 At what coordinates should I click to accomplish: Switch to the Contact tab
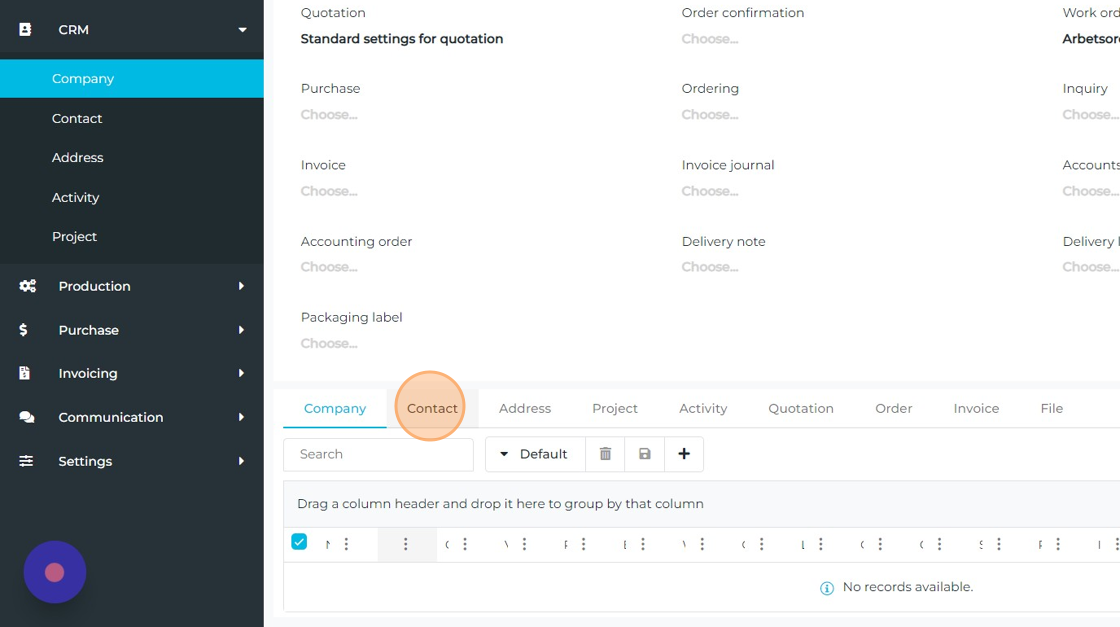click(x=432, y=408)
